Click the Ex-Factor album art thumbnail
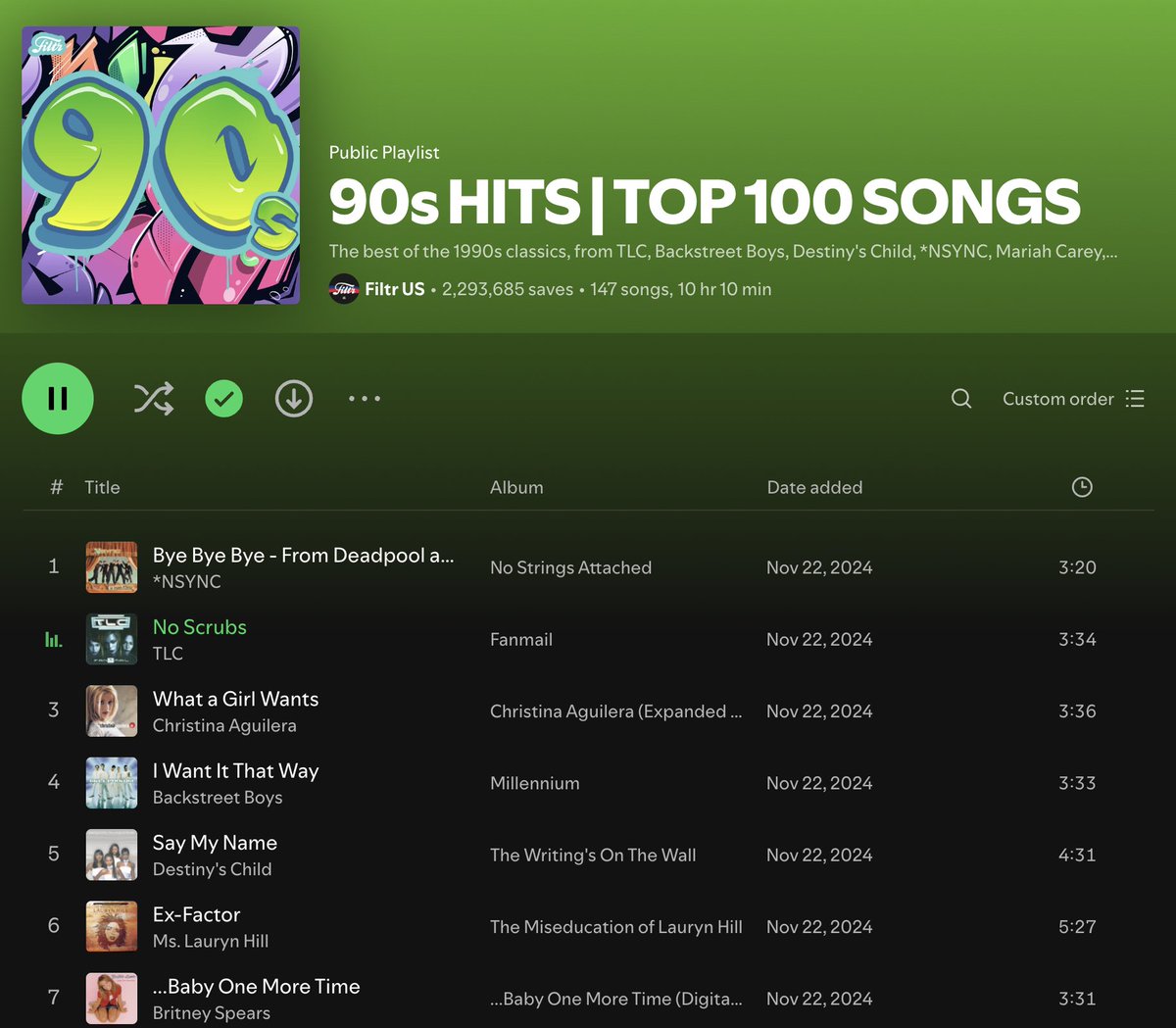The width and height of the screenshot is (1176, 1028). click(x=112, y=926)
